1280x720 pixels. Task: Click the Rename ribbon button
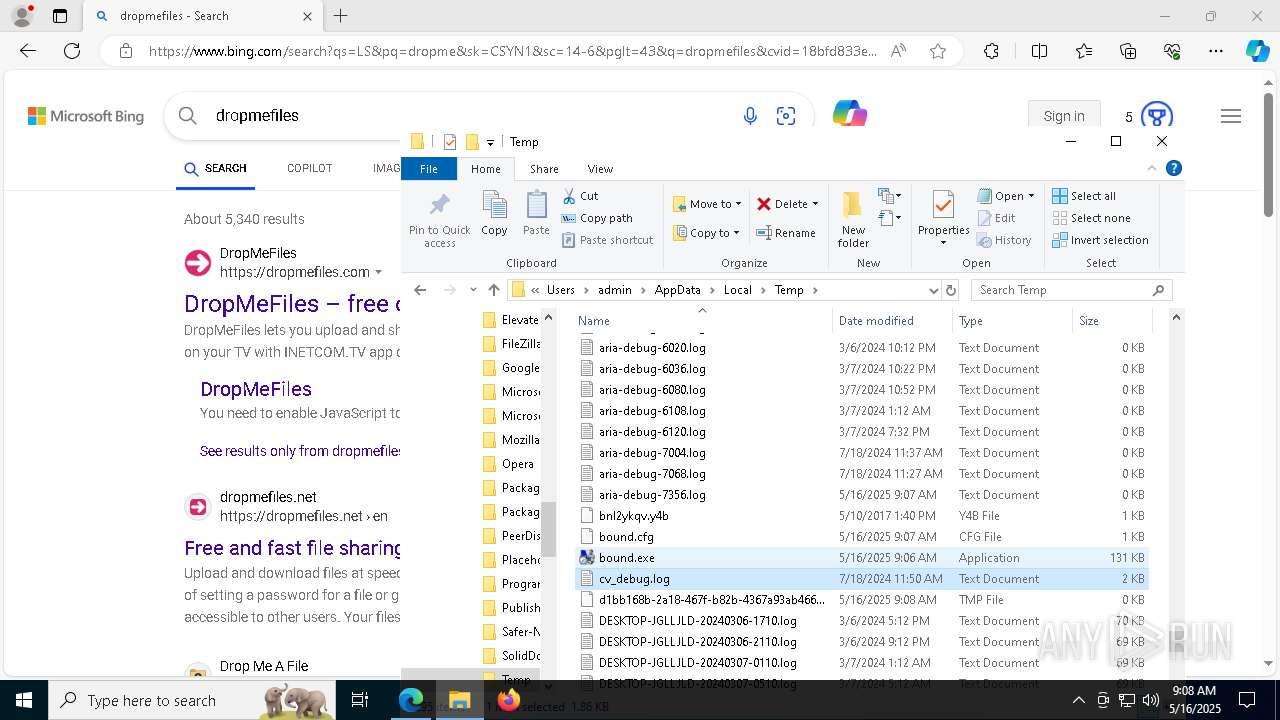(786, 233)
